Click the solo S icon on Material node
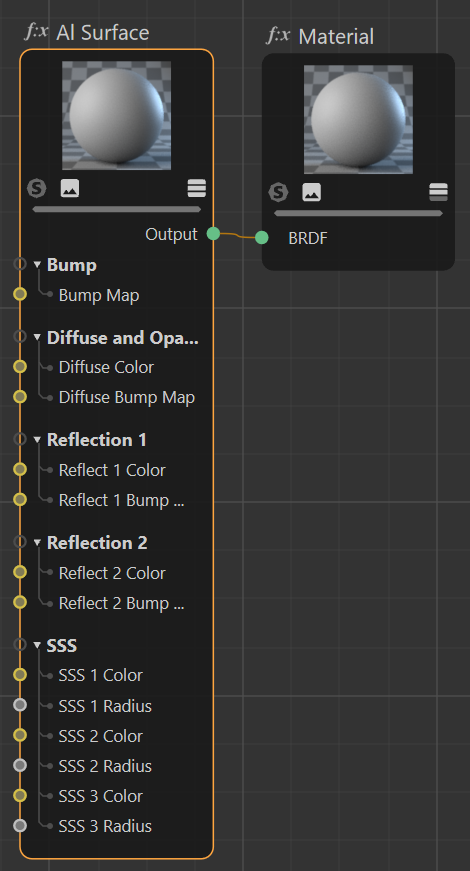470x871 pixels. click(x=278, y=192)
